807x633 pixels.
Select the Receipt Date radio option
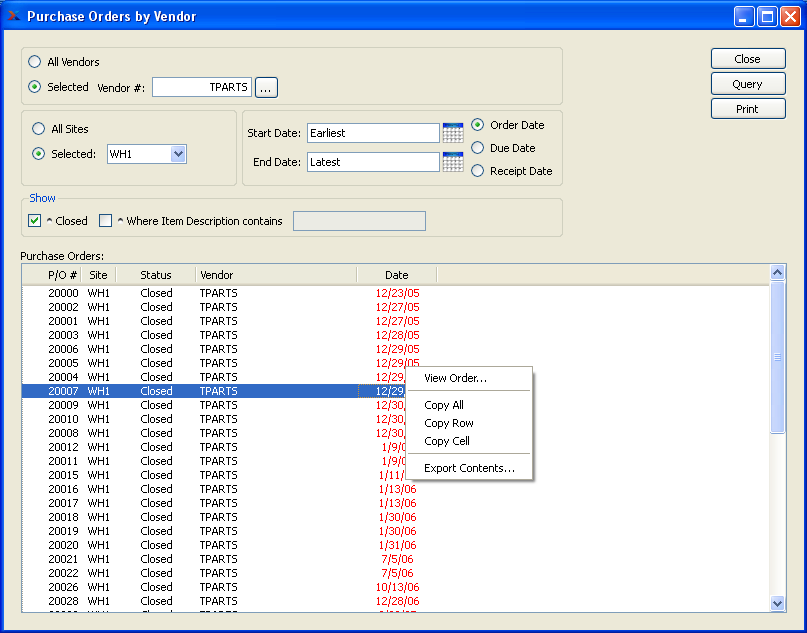click(478, 171)
